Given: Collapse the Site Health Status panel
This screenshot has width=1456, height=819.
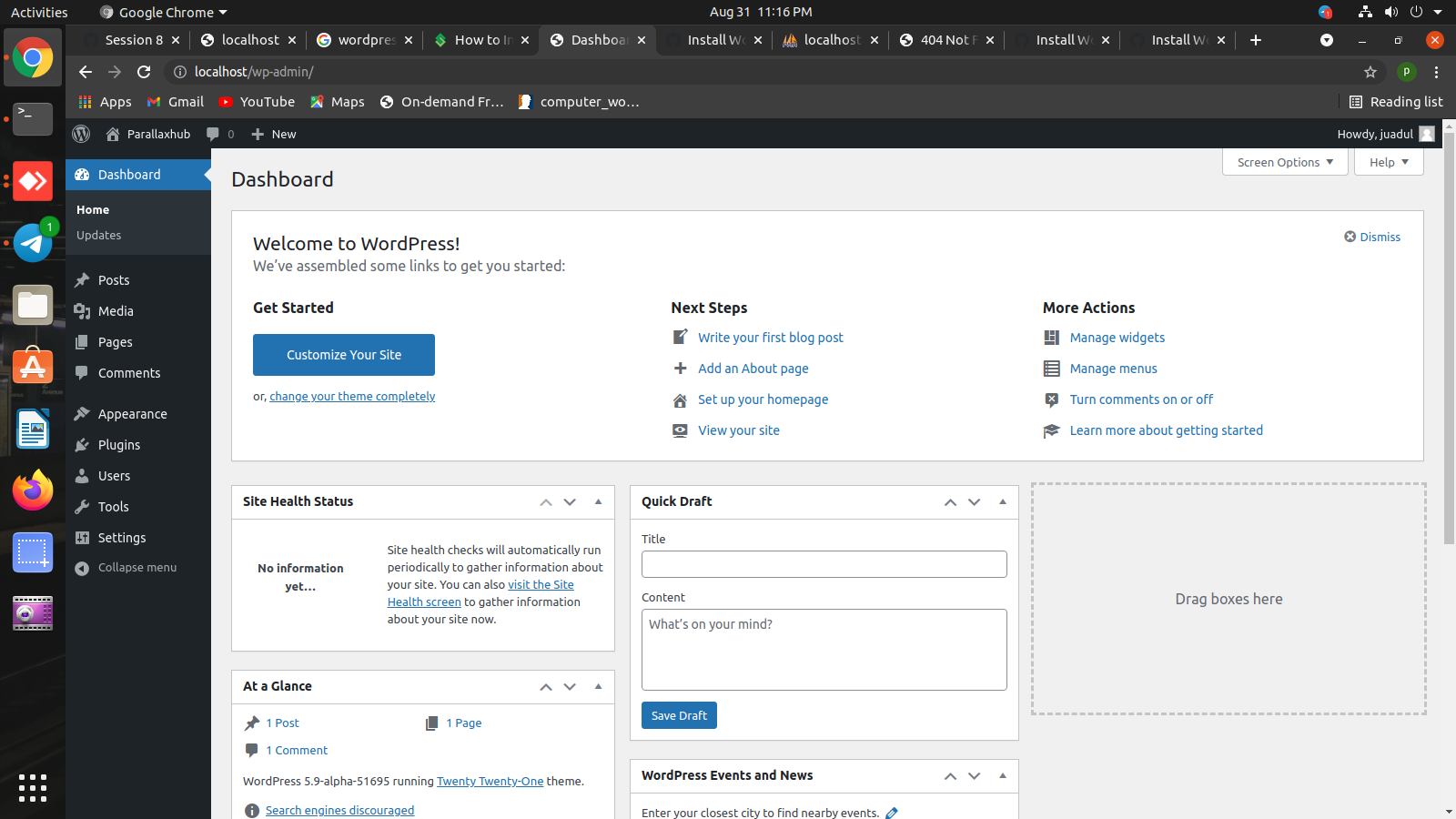Looking at the screenshot, I should (598, 501).
